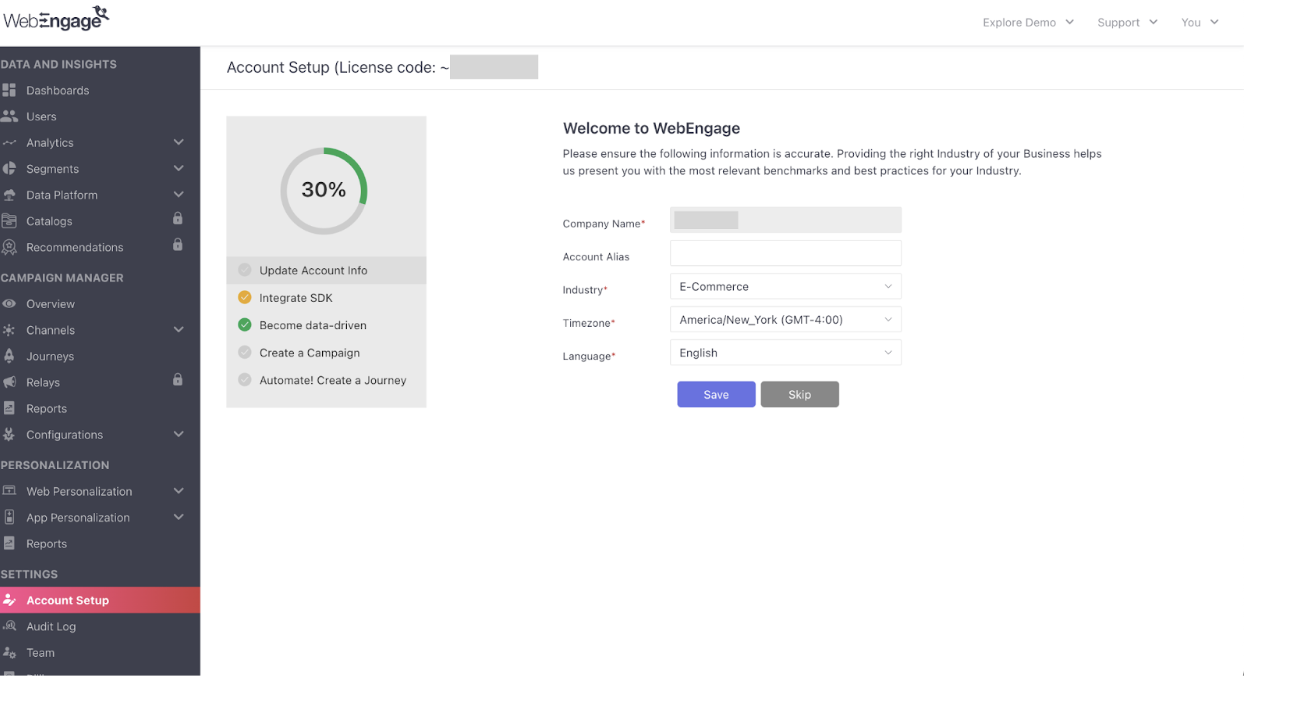Expand the Web Personalization chevron
1316x716 pixels.
[178, 491]
